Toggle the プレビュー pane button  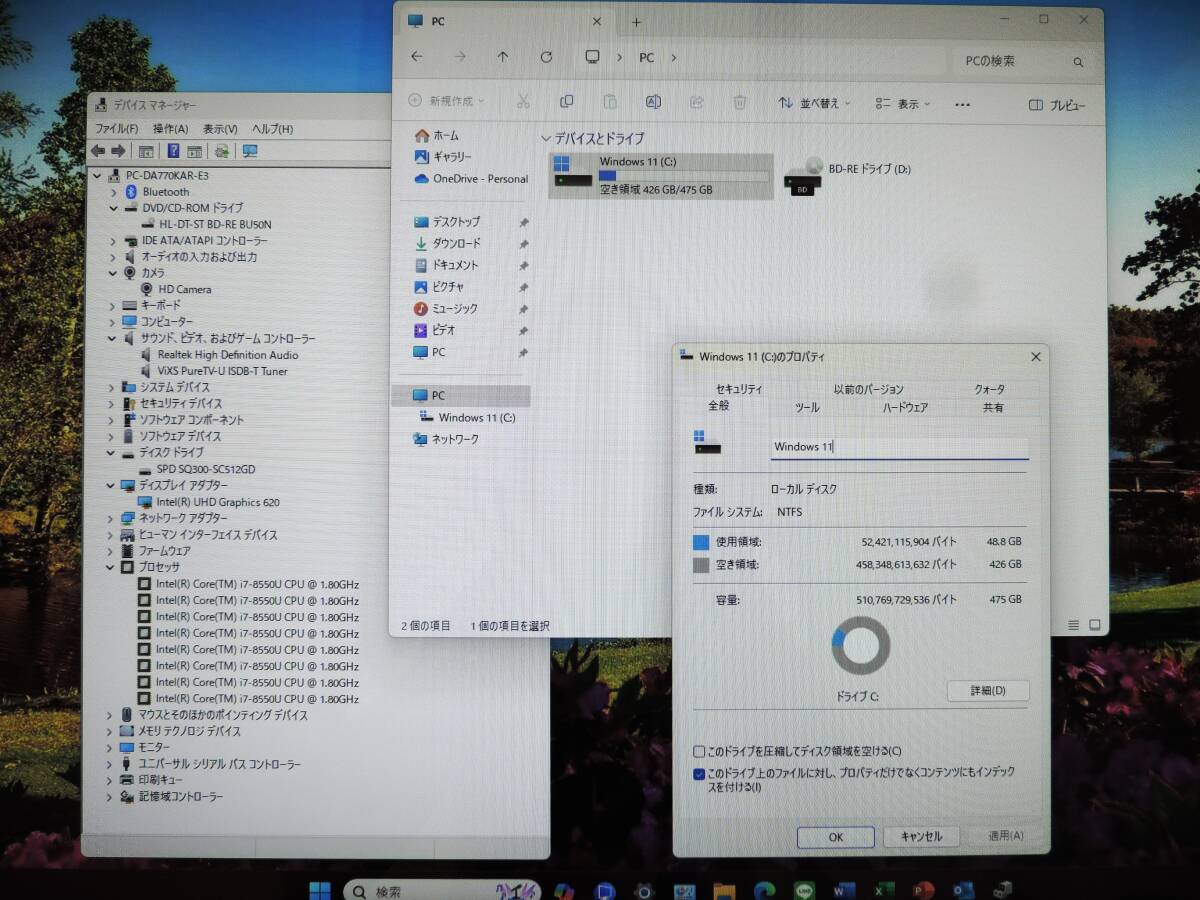(1057, 105)
